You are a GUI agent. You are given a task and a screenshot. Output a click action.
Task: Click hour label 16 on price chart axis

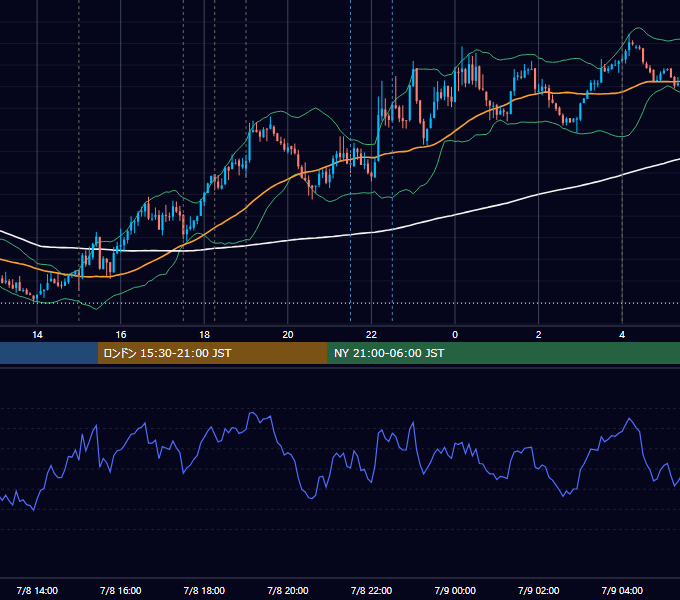point(121,335)
